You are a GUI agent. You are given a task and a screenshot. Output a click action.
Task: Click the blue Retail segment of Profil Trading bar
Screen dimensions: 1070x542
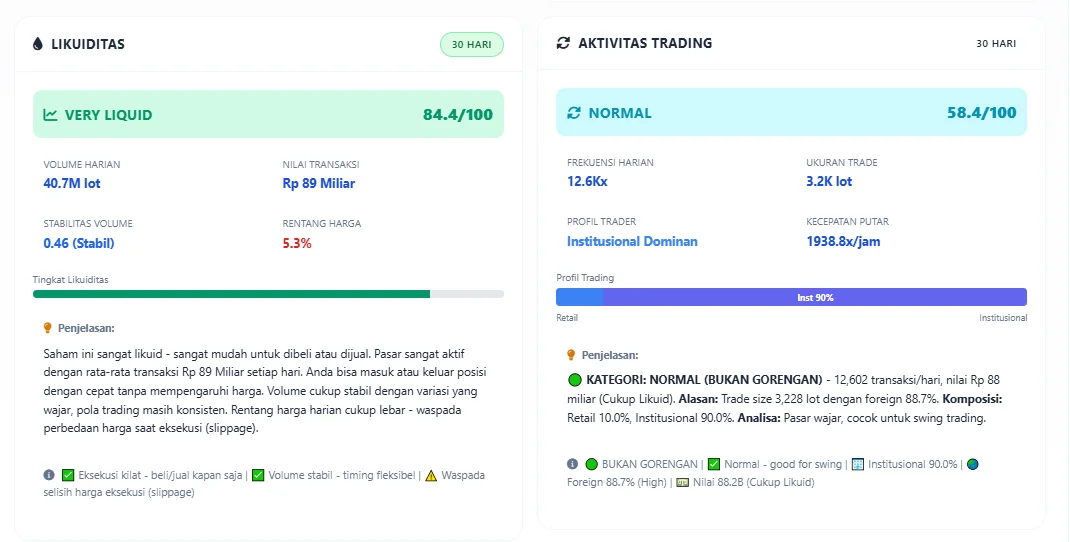coord(579,297)
